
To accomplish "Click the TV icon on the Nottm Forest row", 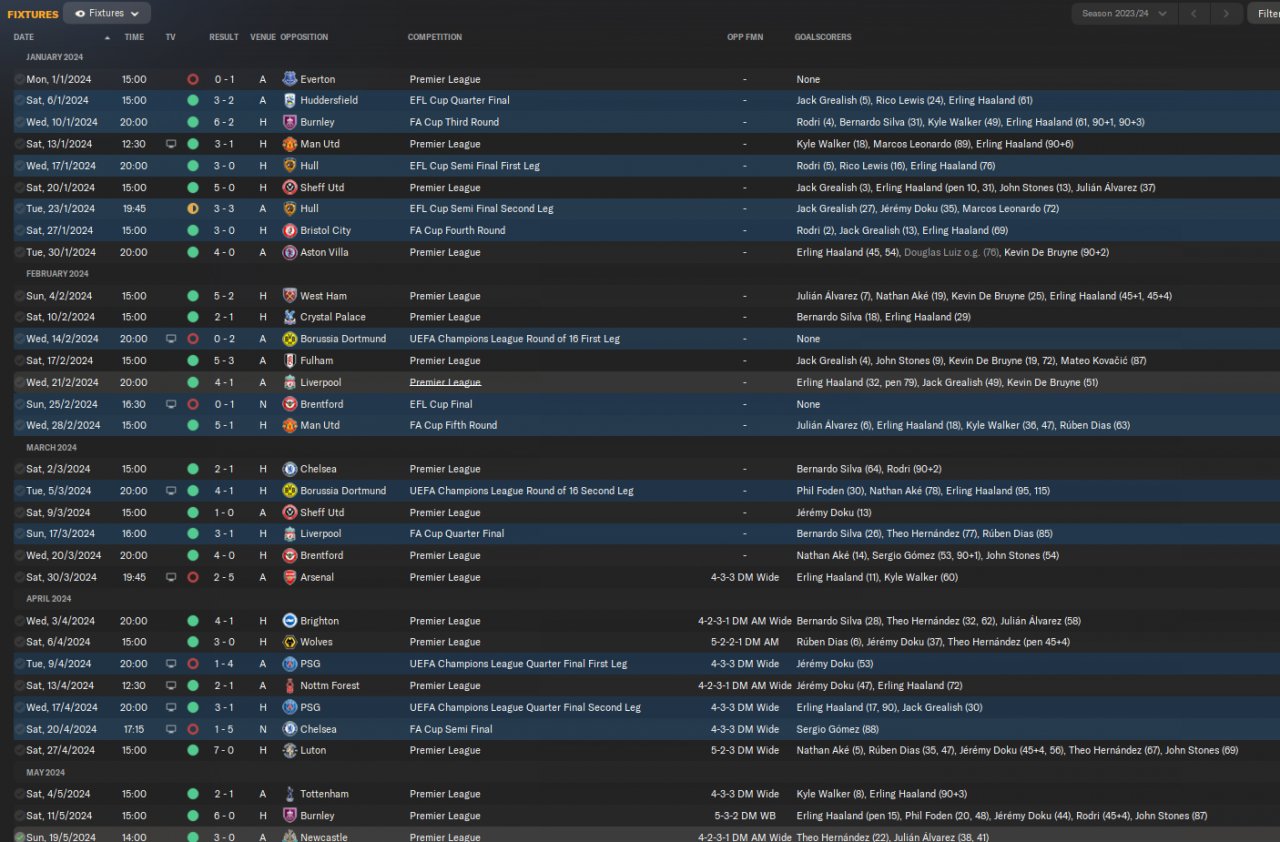I will click(x=171, y=686).
